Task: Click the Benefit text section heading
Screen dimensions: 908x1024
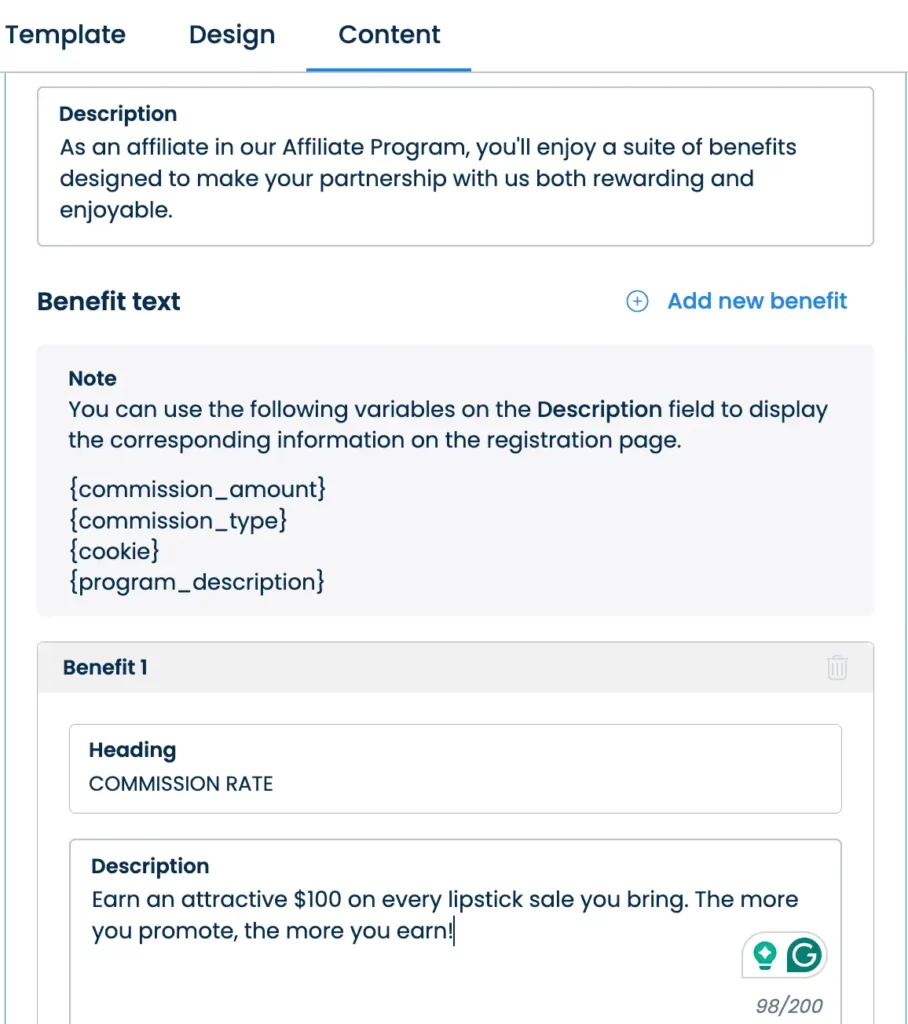Action: pyautogui.click(x=109, y=301)
